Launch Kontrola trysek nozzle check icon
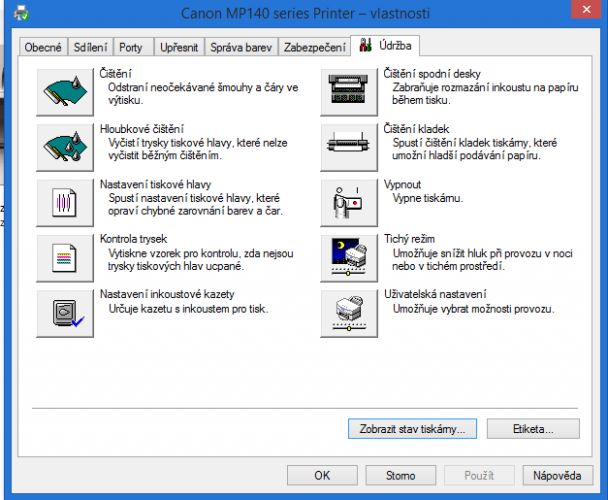 [x=65, y=258]
